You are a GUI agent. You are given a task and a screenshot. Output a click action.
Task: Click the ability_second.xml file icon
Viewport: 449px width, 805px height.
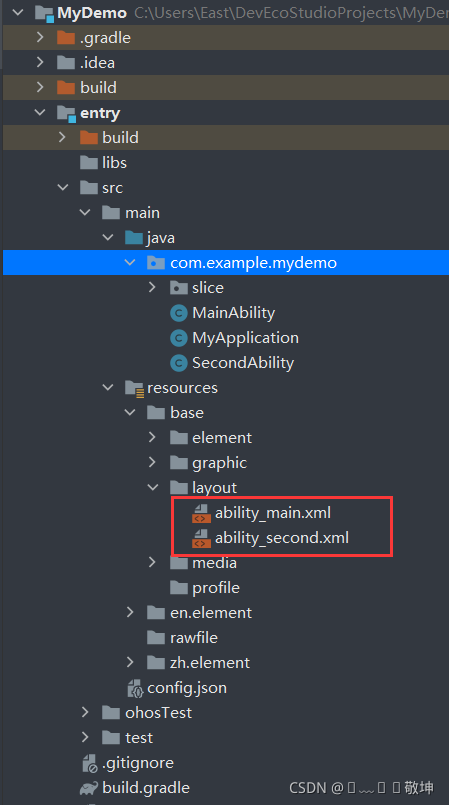pos(201,538)
